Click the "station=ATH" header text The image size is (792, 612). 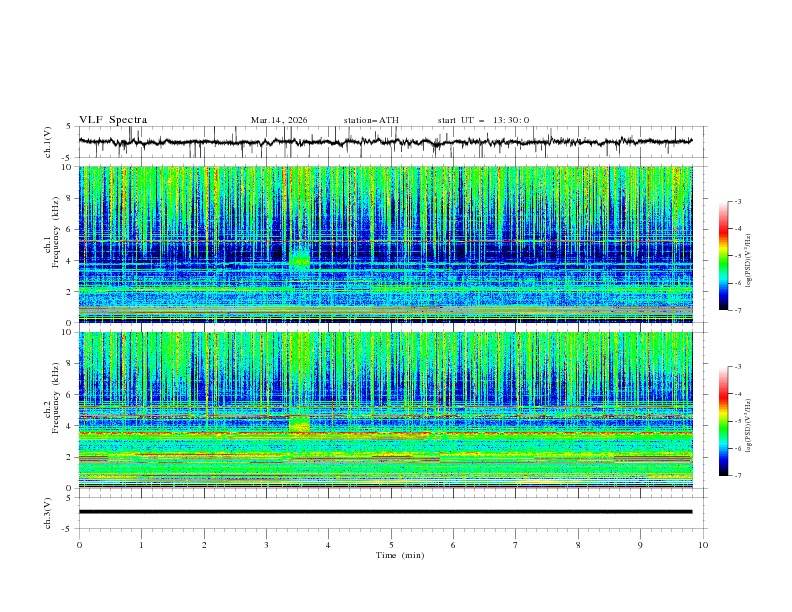coord(371,120)
